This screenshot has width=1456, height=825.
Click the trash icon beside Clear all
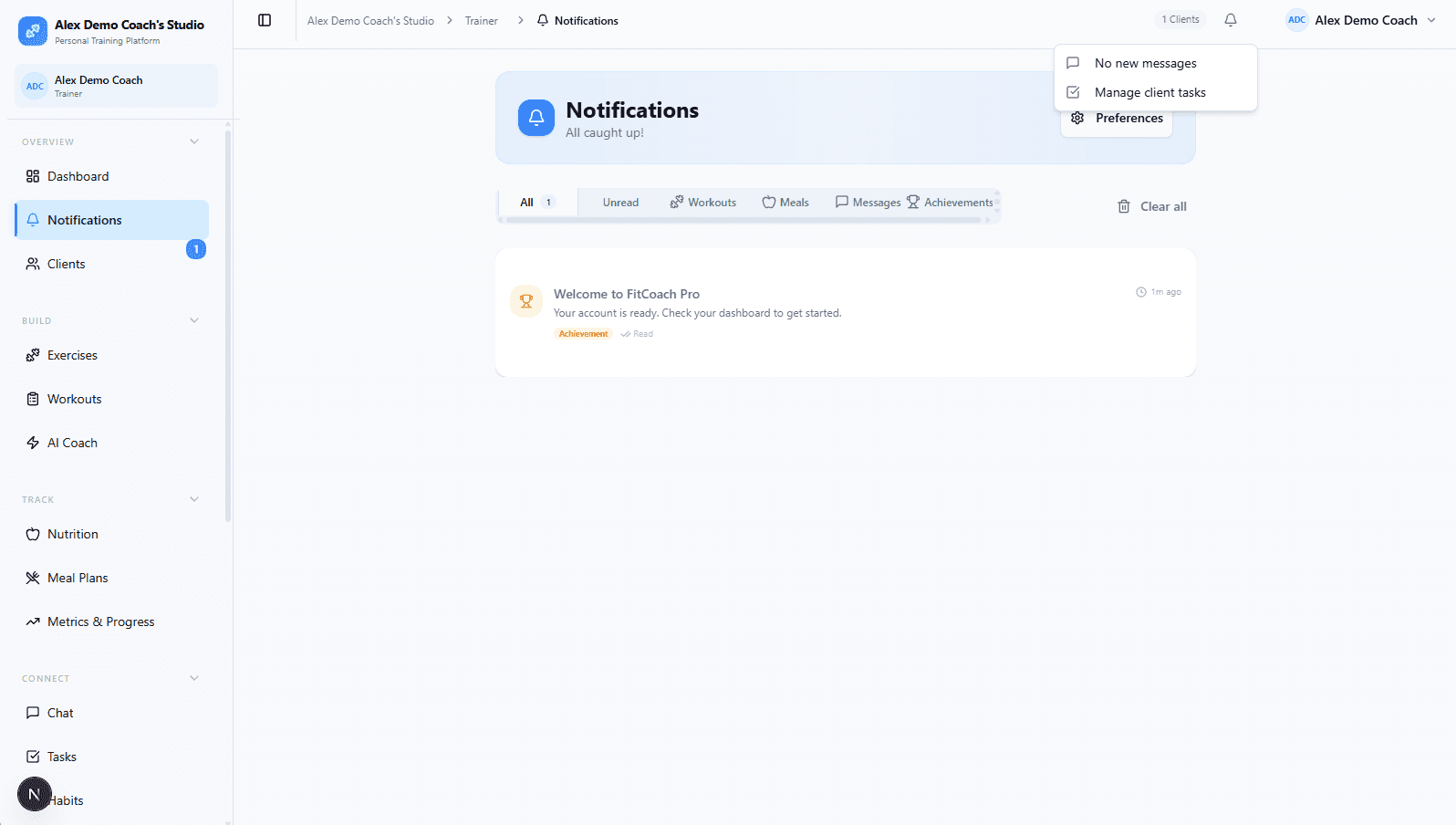click(1124, 206)
